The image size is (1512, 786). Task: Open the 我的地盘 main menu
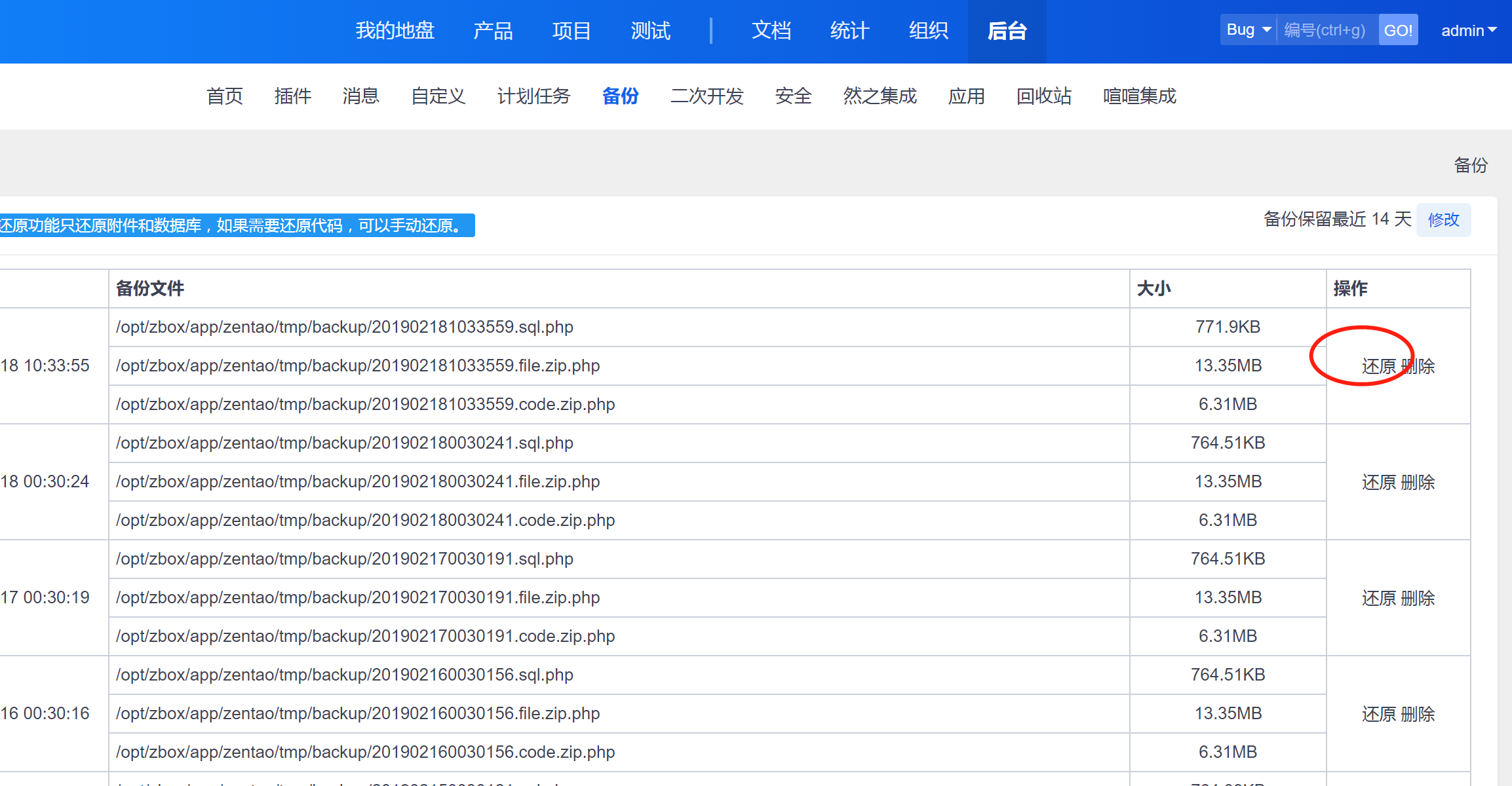pos(395,31)
